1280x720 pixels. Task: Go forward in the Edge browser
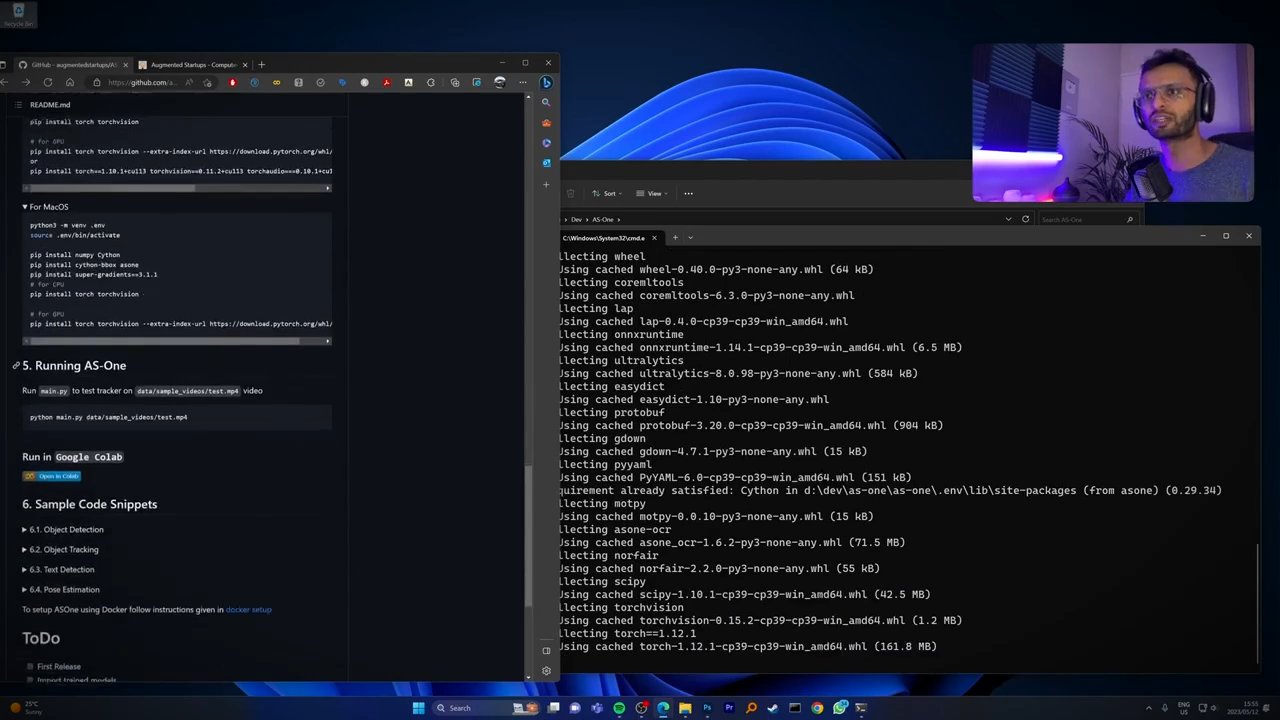click(x=26, y=82)
